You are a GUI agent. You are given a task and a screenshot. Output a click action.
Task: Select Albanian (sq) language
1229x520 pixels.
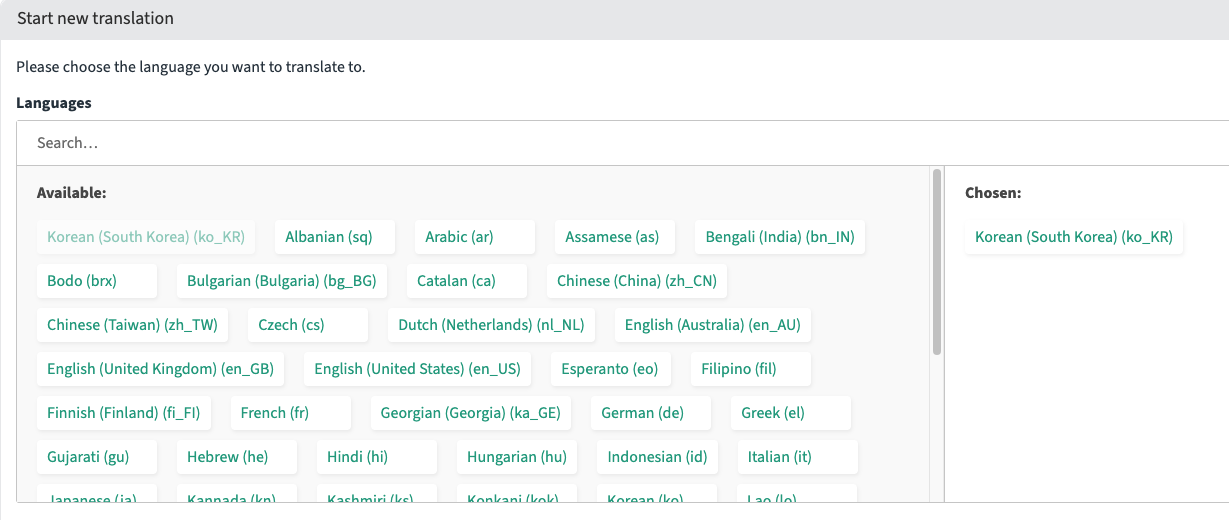point(328,237)
